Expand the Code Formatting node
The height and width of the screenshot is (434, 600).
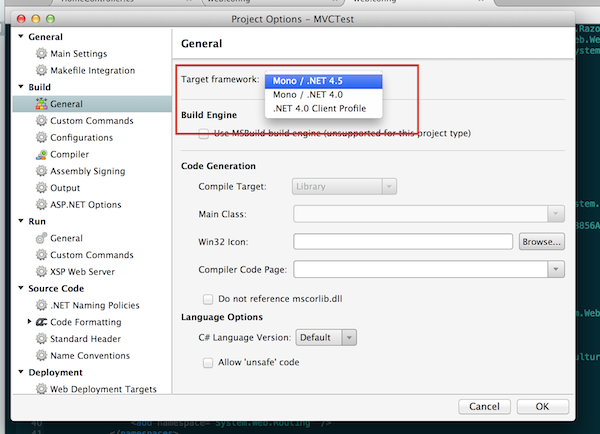point(29,321)
